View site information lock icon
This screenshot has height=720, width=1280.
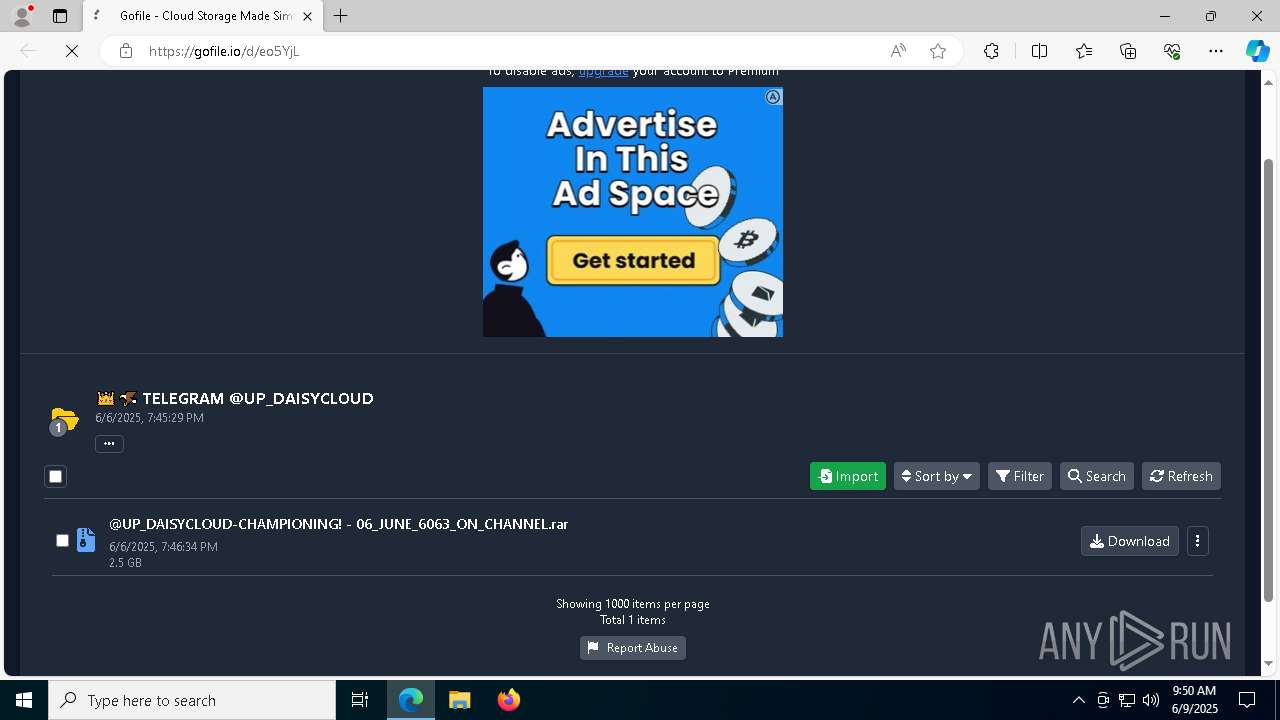126,51
